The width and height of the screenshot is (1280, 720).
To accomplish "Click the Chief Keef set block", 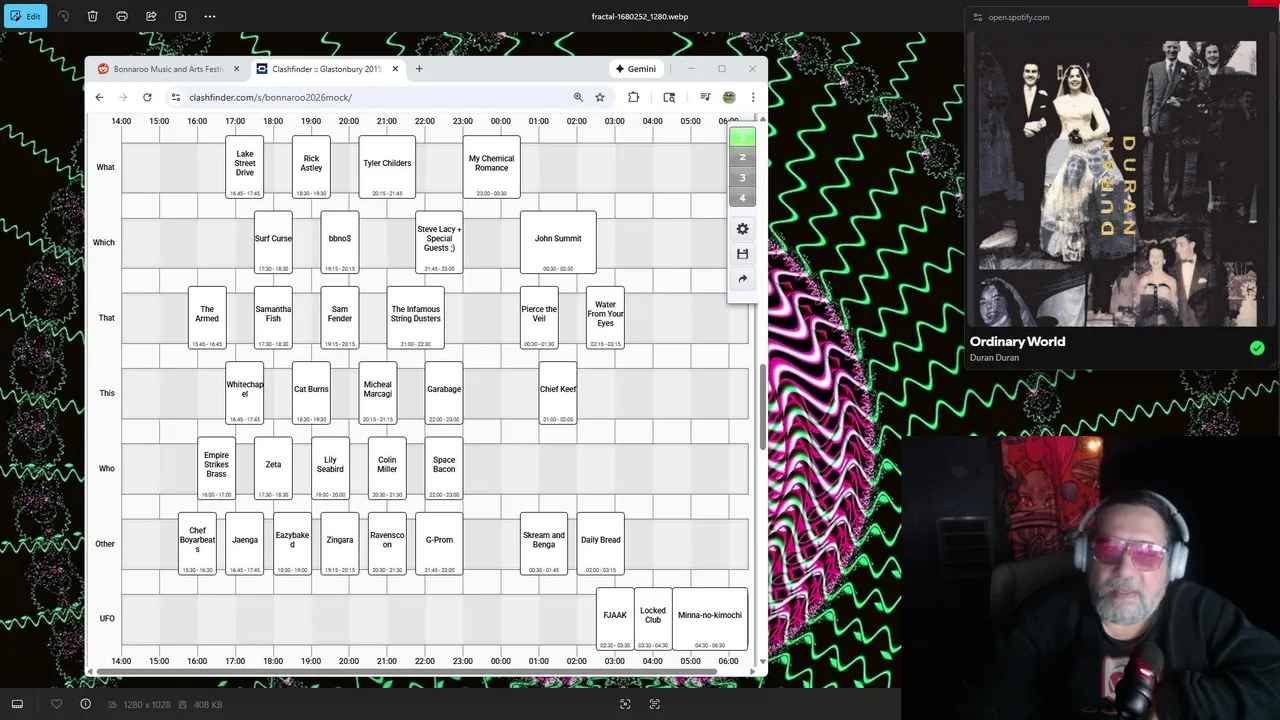I will [558, 393].
